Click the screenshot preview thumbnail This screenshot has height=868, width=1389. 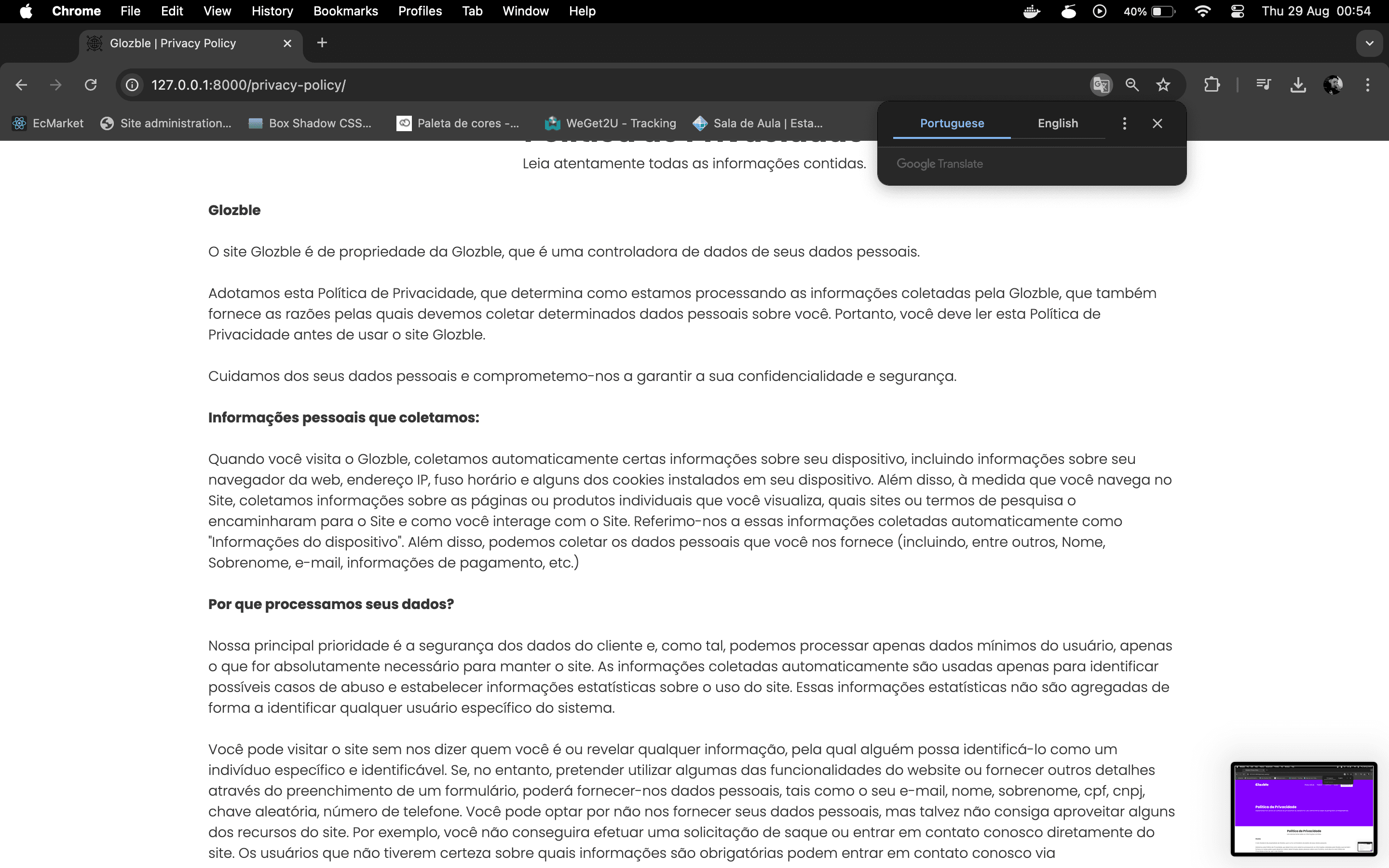[x=1304, y=810]
